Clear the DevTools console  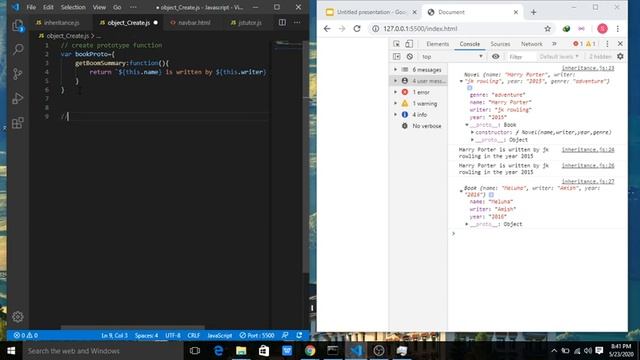pyautogui.click(x=409, y=57)
